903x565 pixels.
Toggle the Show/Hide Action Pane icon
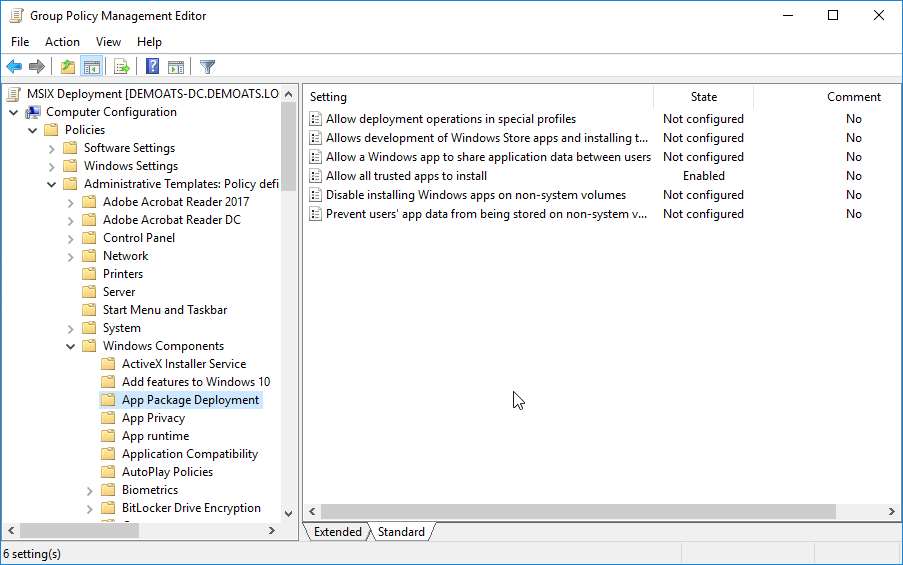coord(176,67)
